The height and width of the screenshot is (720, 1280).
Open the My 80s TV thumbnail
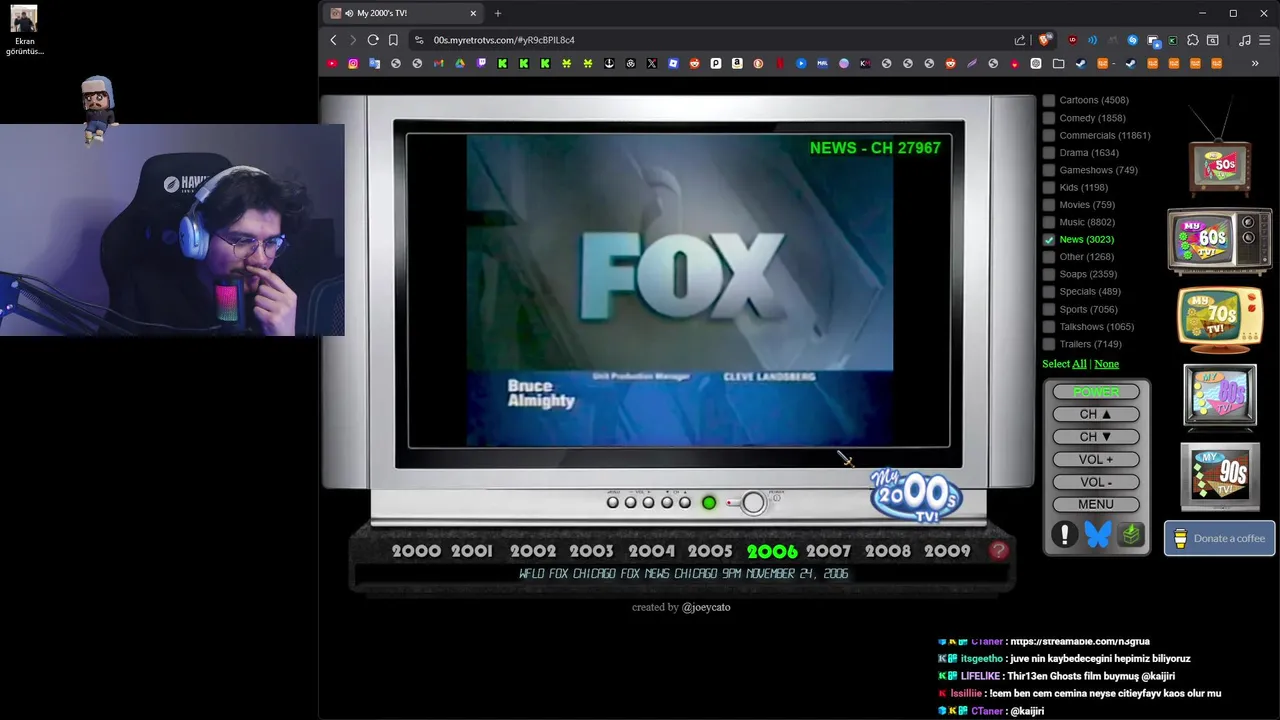tap(1220, 397)
